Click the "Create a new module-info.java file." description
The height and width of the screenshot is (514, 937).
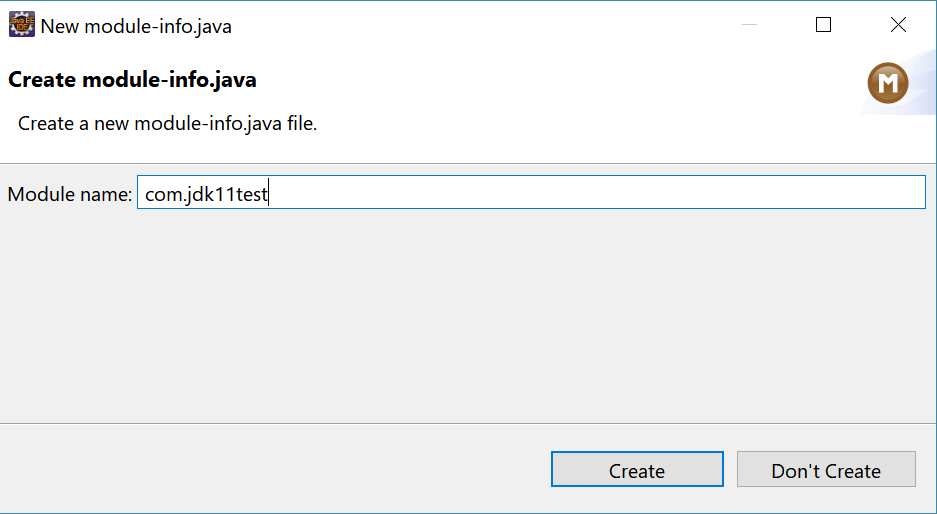tap(167, 124)
